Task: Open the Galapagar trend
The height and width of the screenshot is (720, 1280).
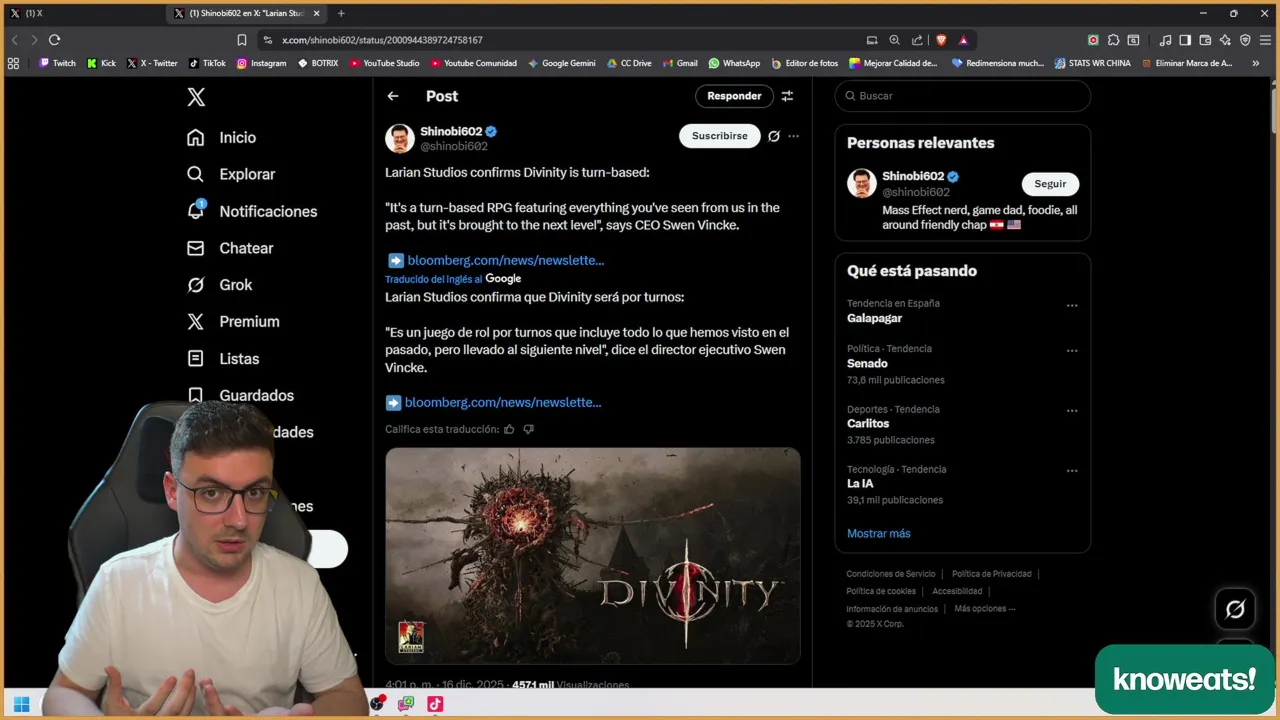Action: 874,318
